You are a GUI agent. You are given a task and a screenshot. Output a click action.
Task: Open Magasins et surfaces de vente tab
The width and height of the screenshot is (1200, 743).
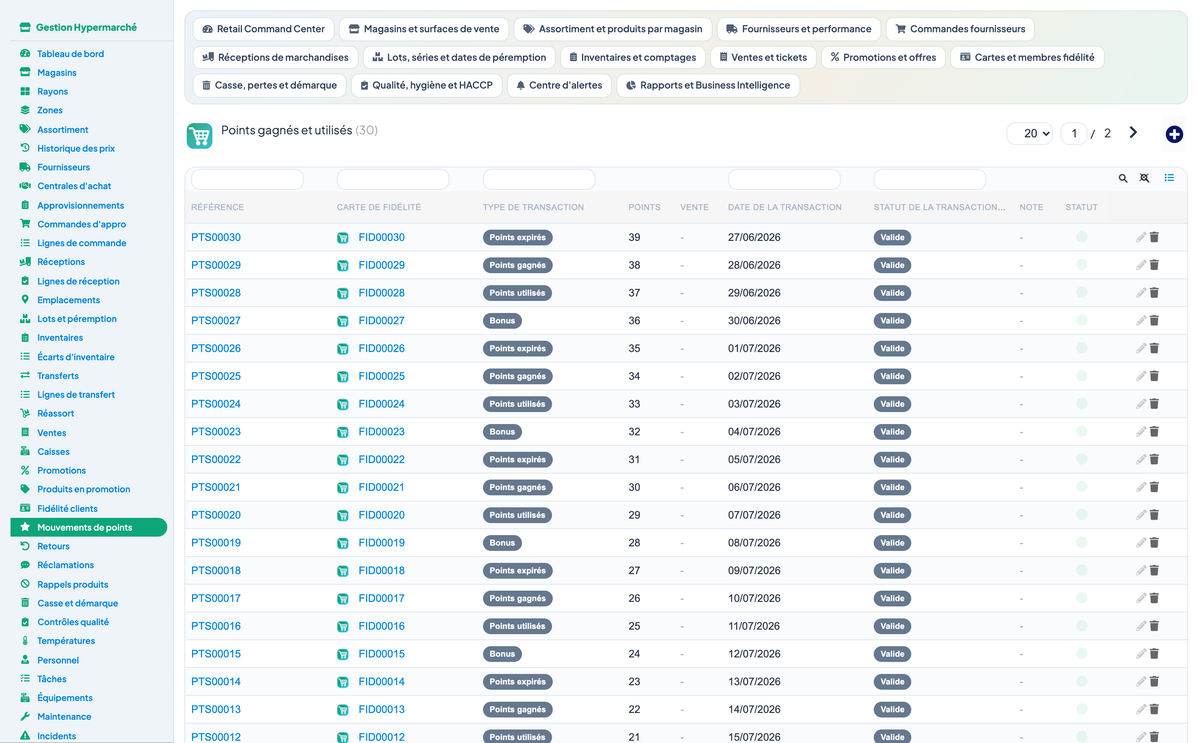point(425,29)
